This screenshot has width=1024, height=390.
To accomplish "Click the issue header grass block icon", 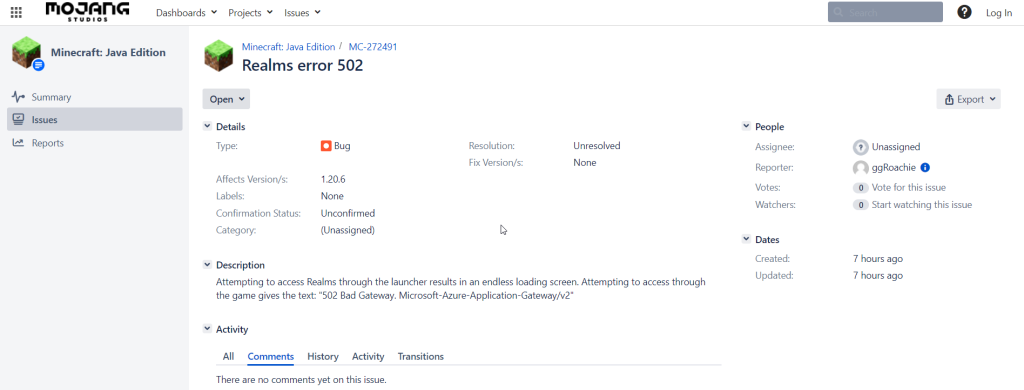I will 218,56.
